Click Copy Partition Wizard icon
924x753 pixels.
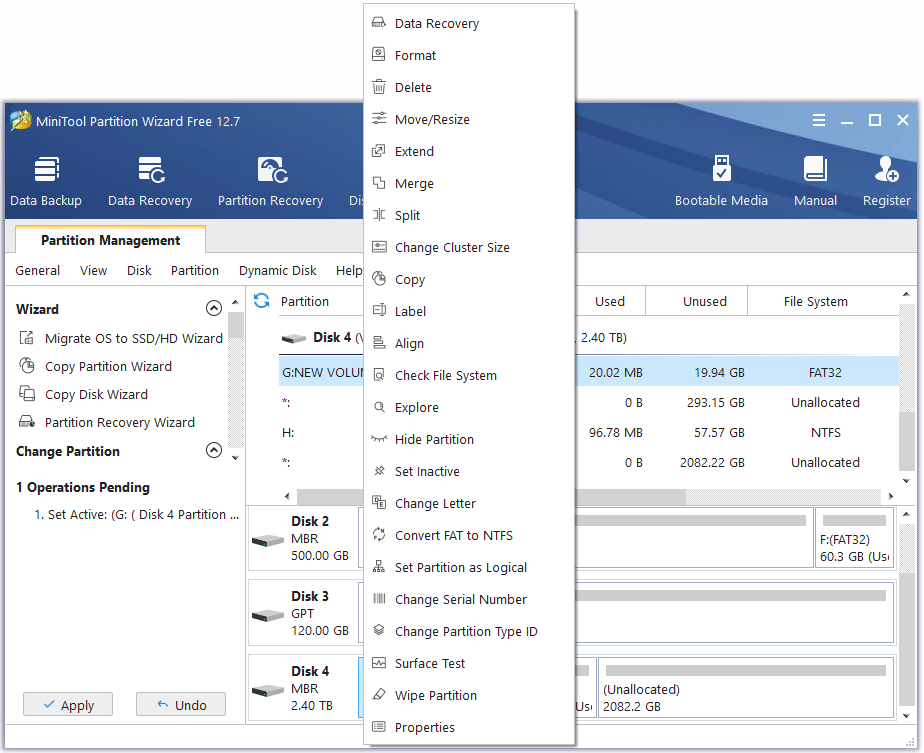pyautogui.click(x=27, y=366)
